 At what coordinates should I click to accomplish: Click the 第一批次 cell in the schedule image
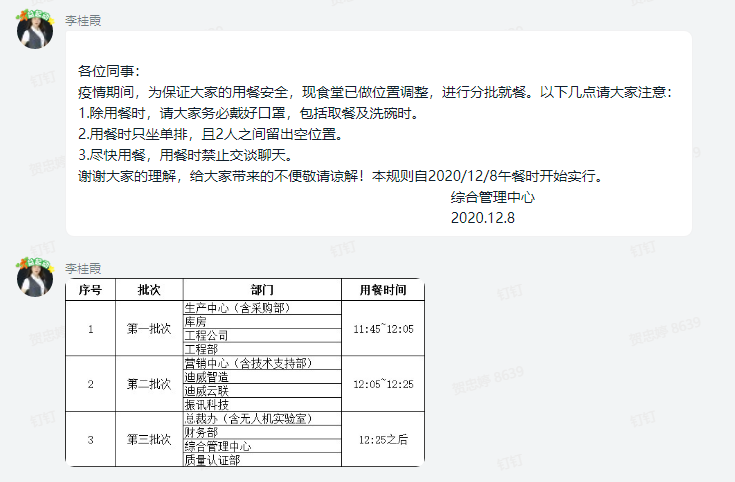(148, 328)
